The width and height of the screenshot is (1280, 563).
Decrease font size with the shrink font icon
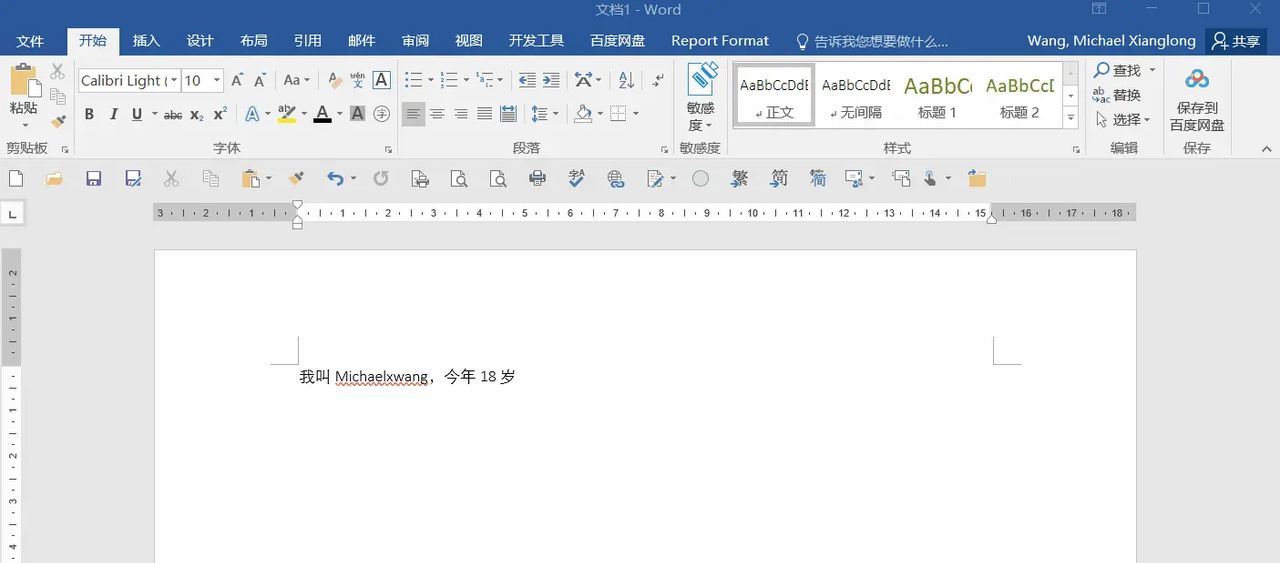coord(260,80)
